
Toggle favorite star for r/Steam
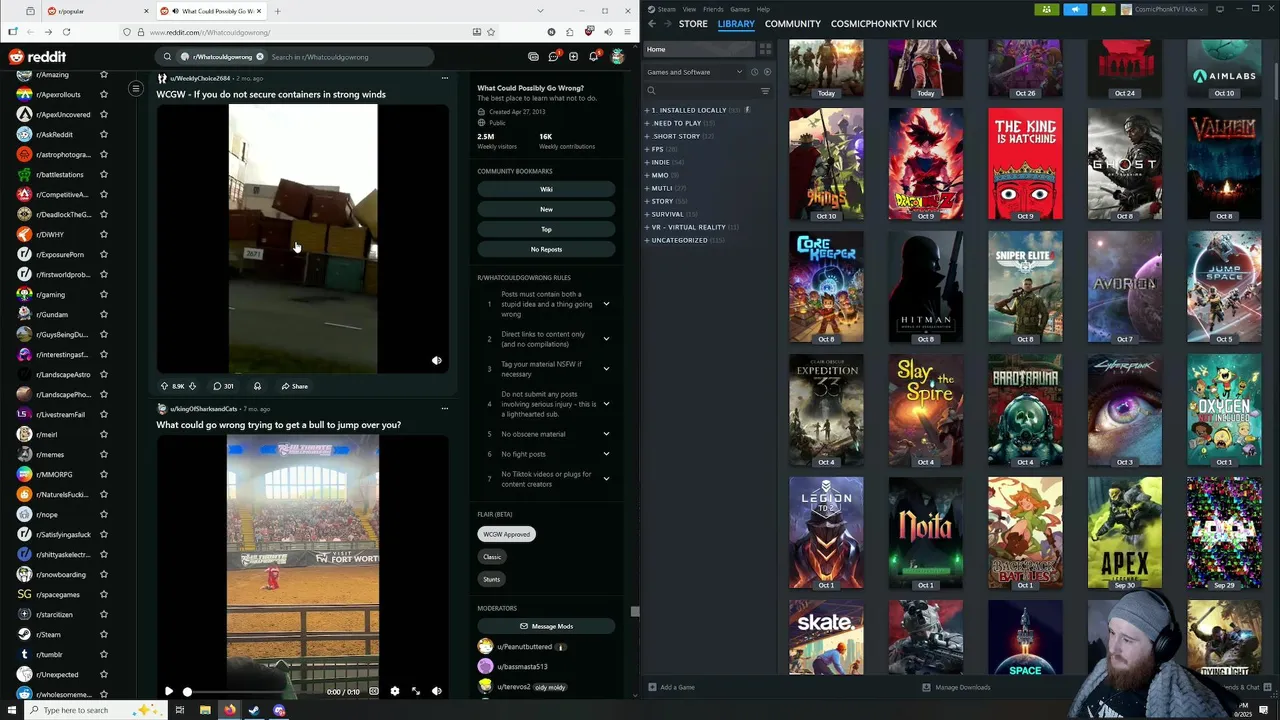pyautogui.click(x=103, y=634)
